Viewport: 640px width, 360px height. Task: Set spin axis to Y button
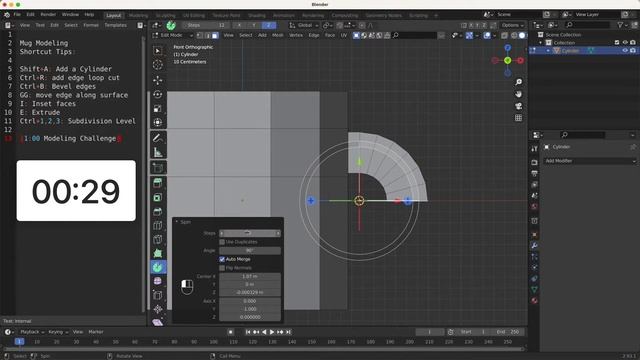click(254, 25)
